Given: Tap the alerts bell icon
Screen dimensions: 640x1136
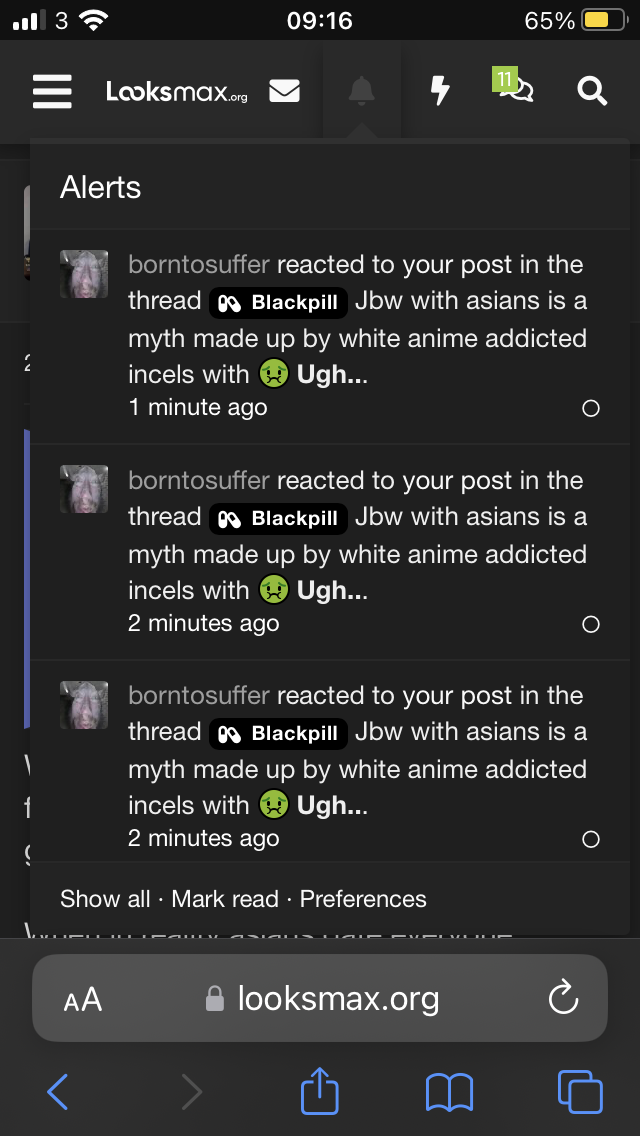Looking at the screenshot, I should pyautogui.click(x=362, y=92).
